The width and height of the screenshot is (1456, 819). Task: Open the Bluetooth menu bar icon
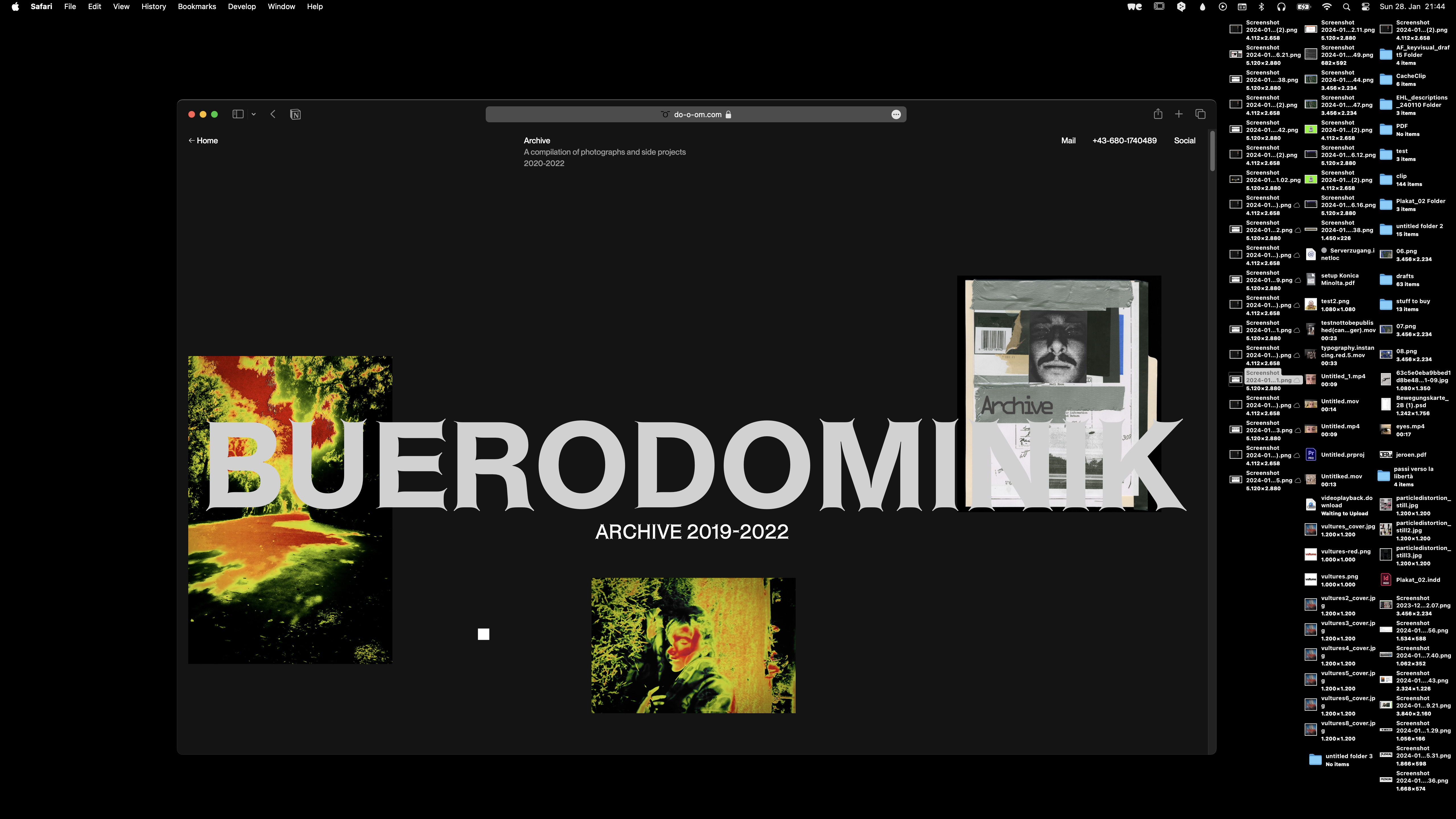(1261, 7)
